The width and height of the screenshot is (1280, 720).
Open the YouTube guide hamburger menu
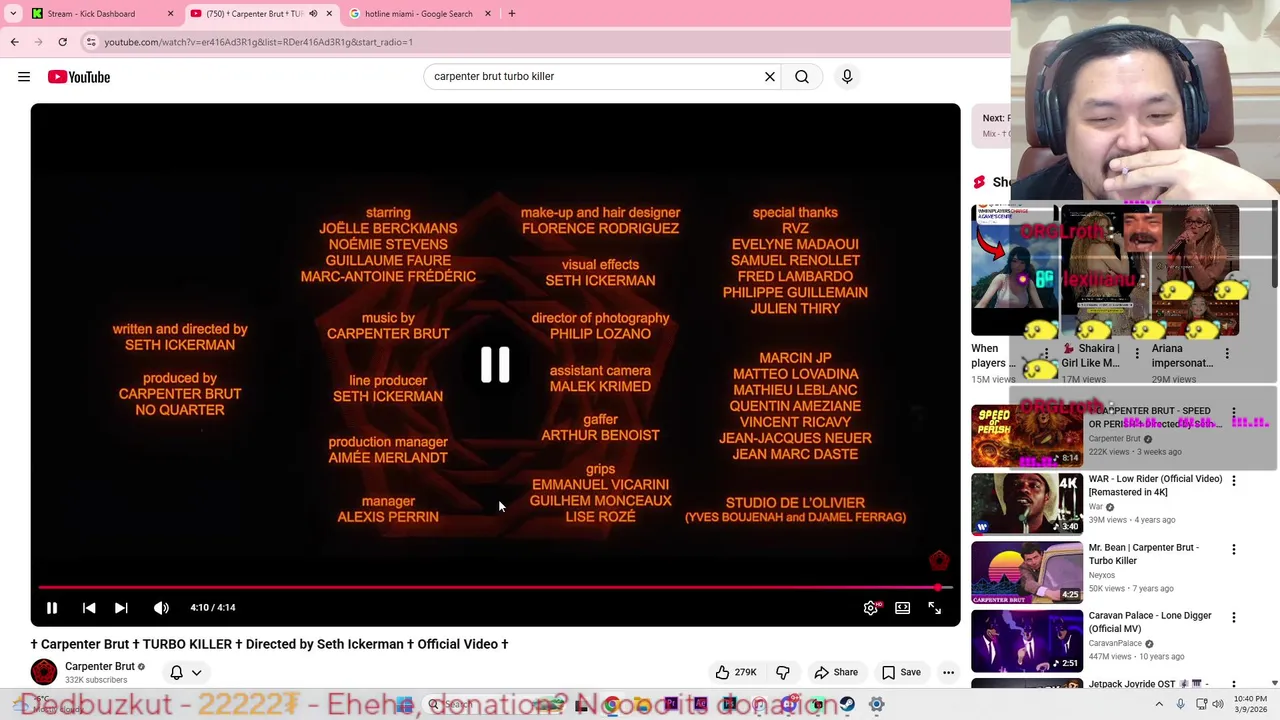(24, 77)
